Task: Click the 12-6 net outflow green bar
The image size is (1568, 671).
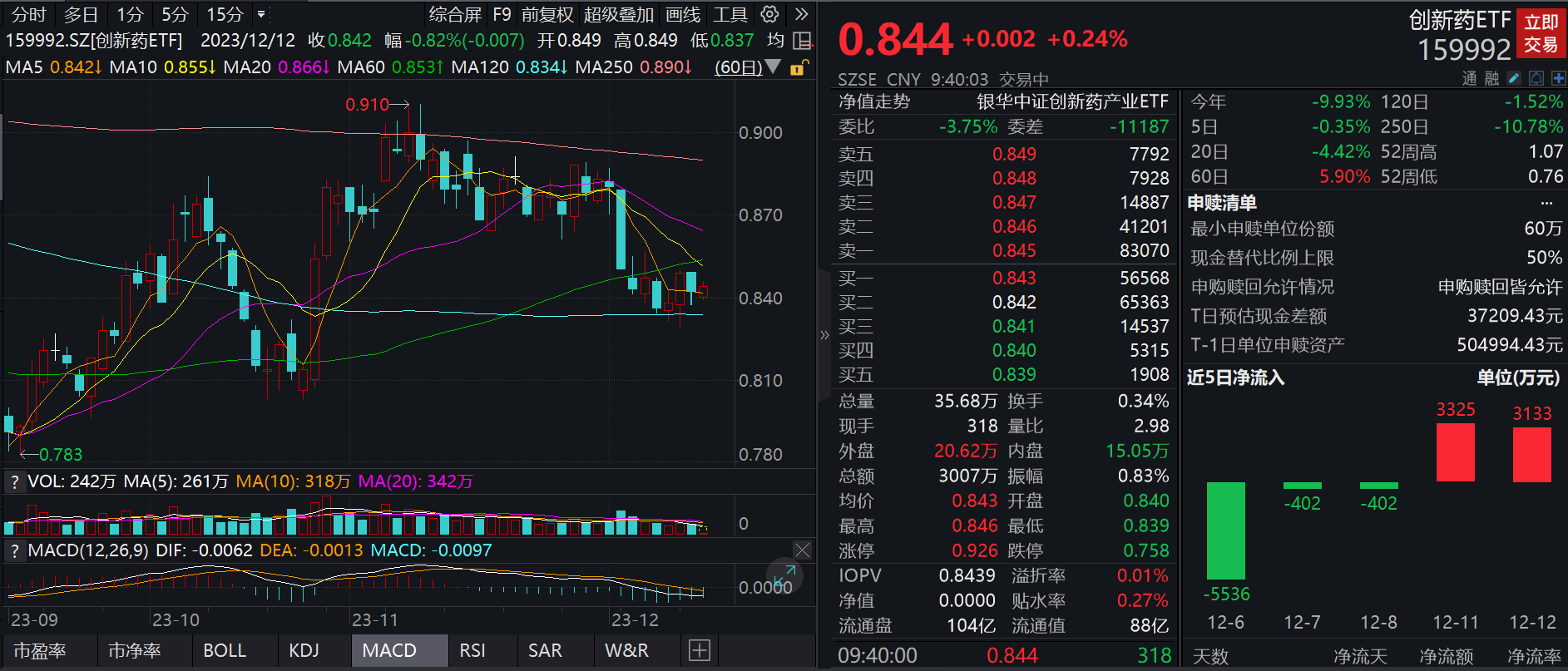Action: 1226,530
